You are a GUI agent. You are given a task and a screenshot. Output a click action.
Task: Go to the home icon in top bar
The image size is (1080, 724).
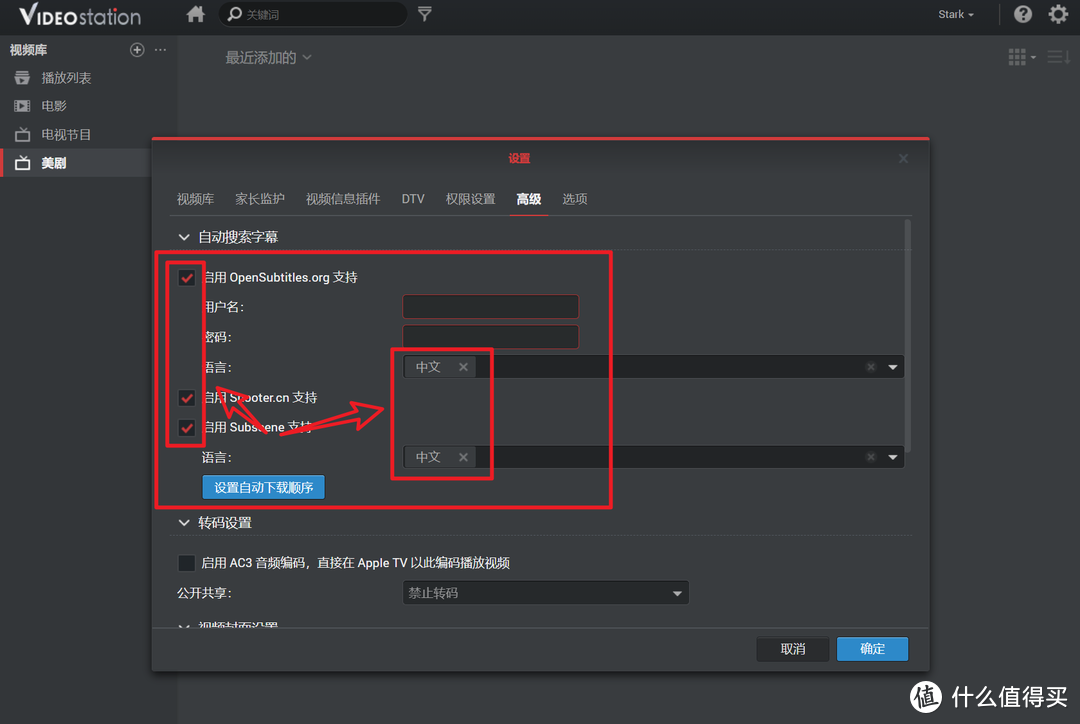(196, 14)
